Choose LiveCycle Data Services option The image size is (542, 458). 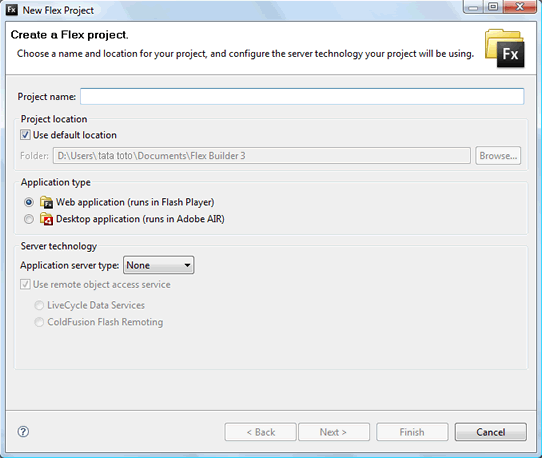tap(39, 305)
